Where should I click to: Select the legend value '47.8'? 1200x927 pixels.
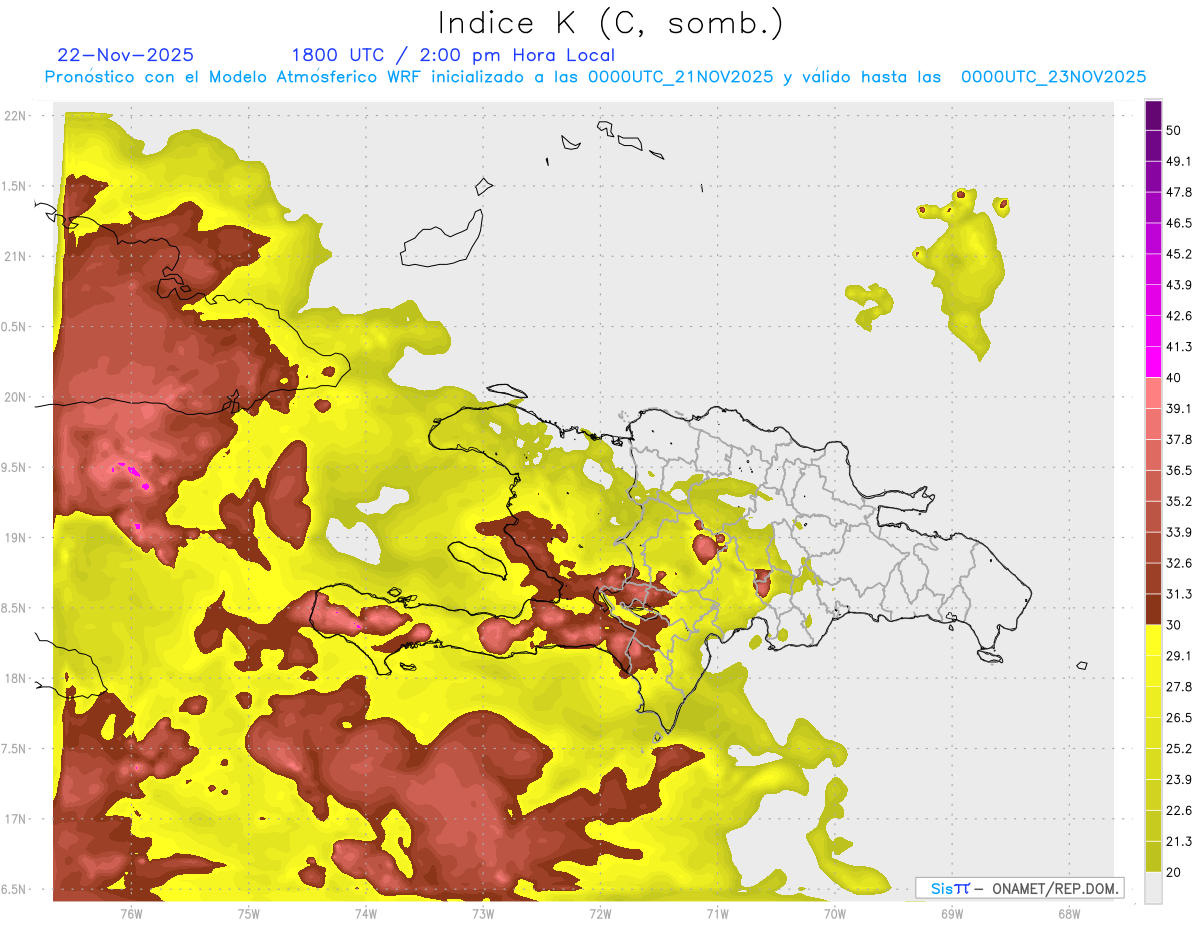[x=1179, y=192]
